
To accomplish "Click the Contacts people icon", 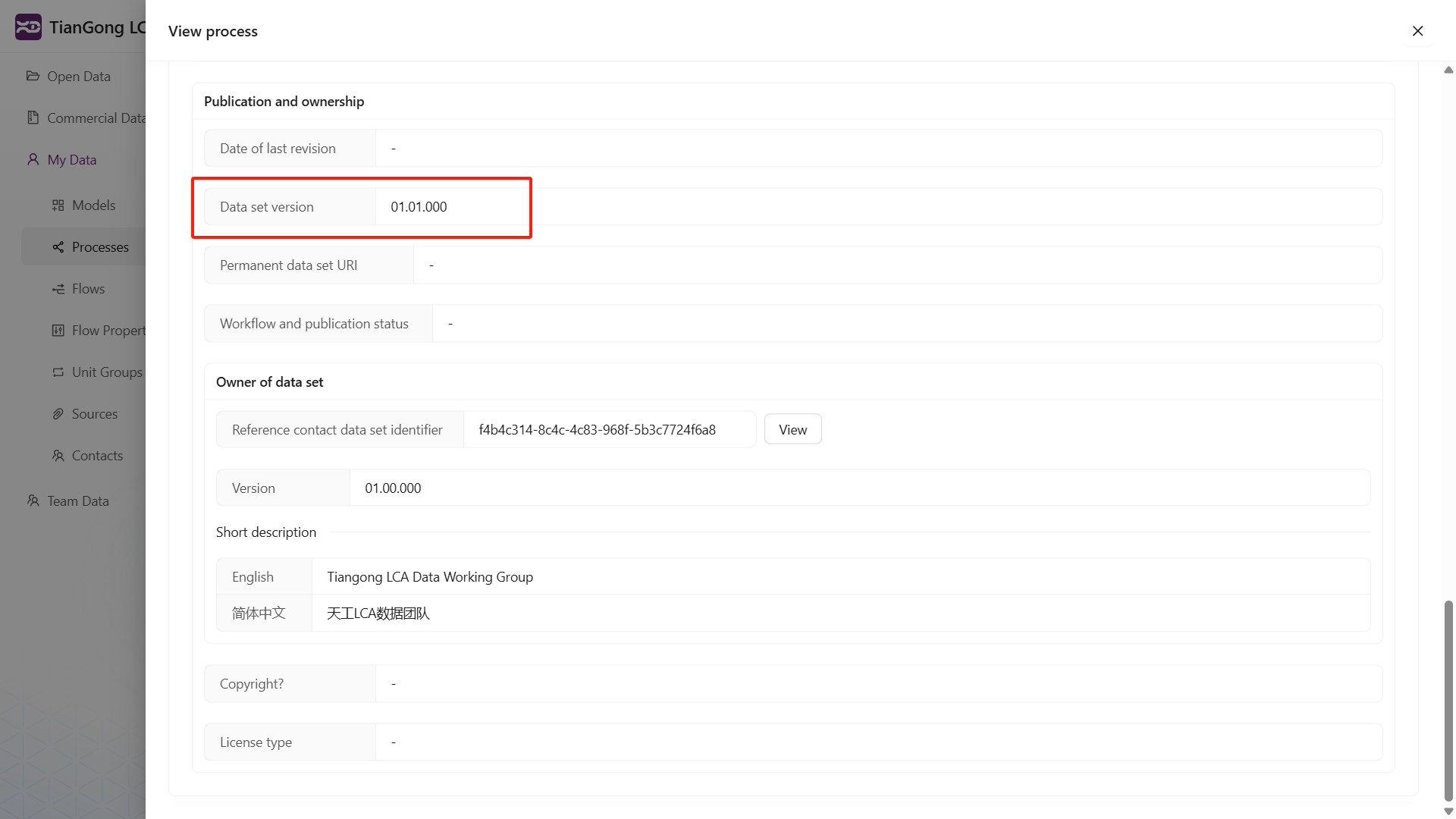I will pyautogui.click(x=58, y=456).
